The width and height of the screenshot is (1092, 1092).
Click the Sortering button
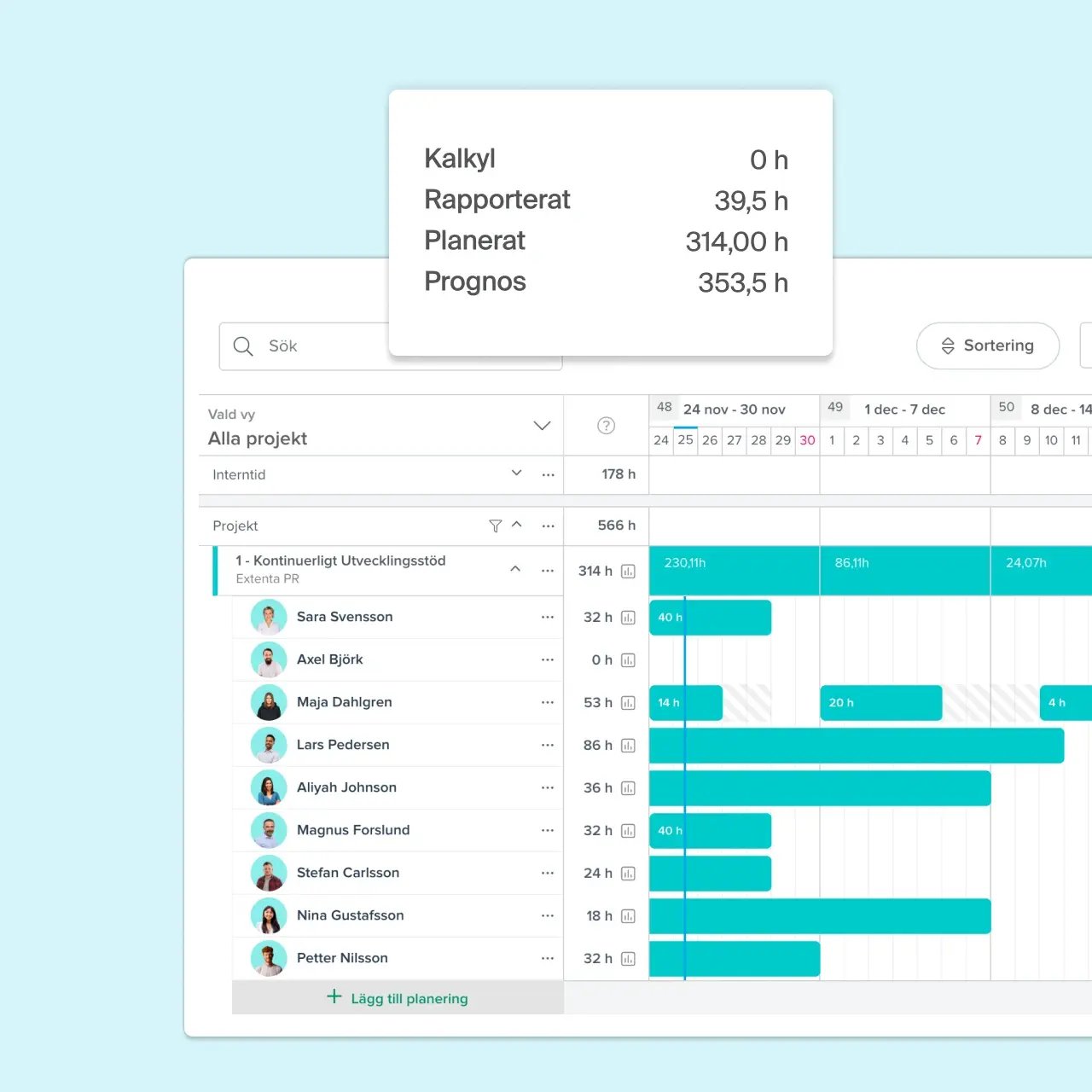point(988,346)
